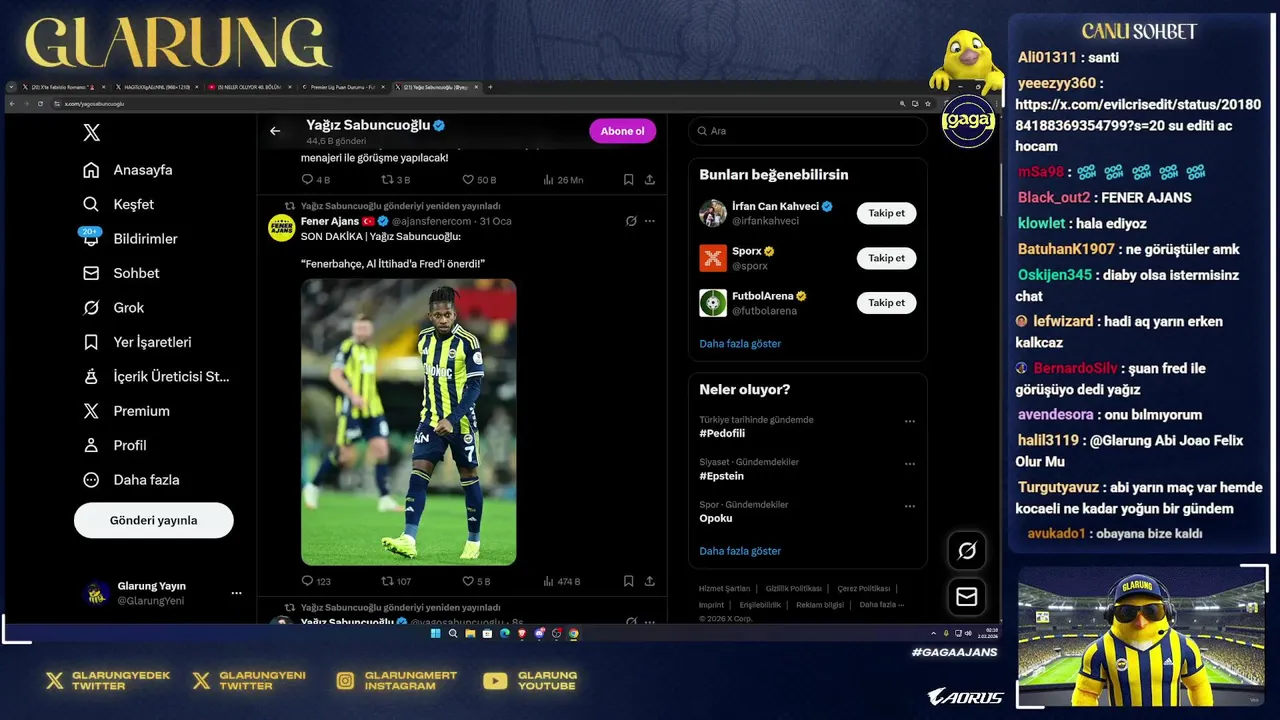Image resolution: width=1280 pixels, height=720 pixels.
Task: Expand Daha fazla menu
Action: point(132,480)
